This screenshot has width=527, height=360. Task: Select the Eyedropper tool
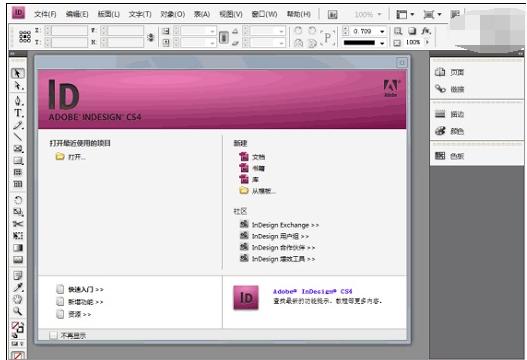coord(18,287)
